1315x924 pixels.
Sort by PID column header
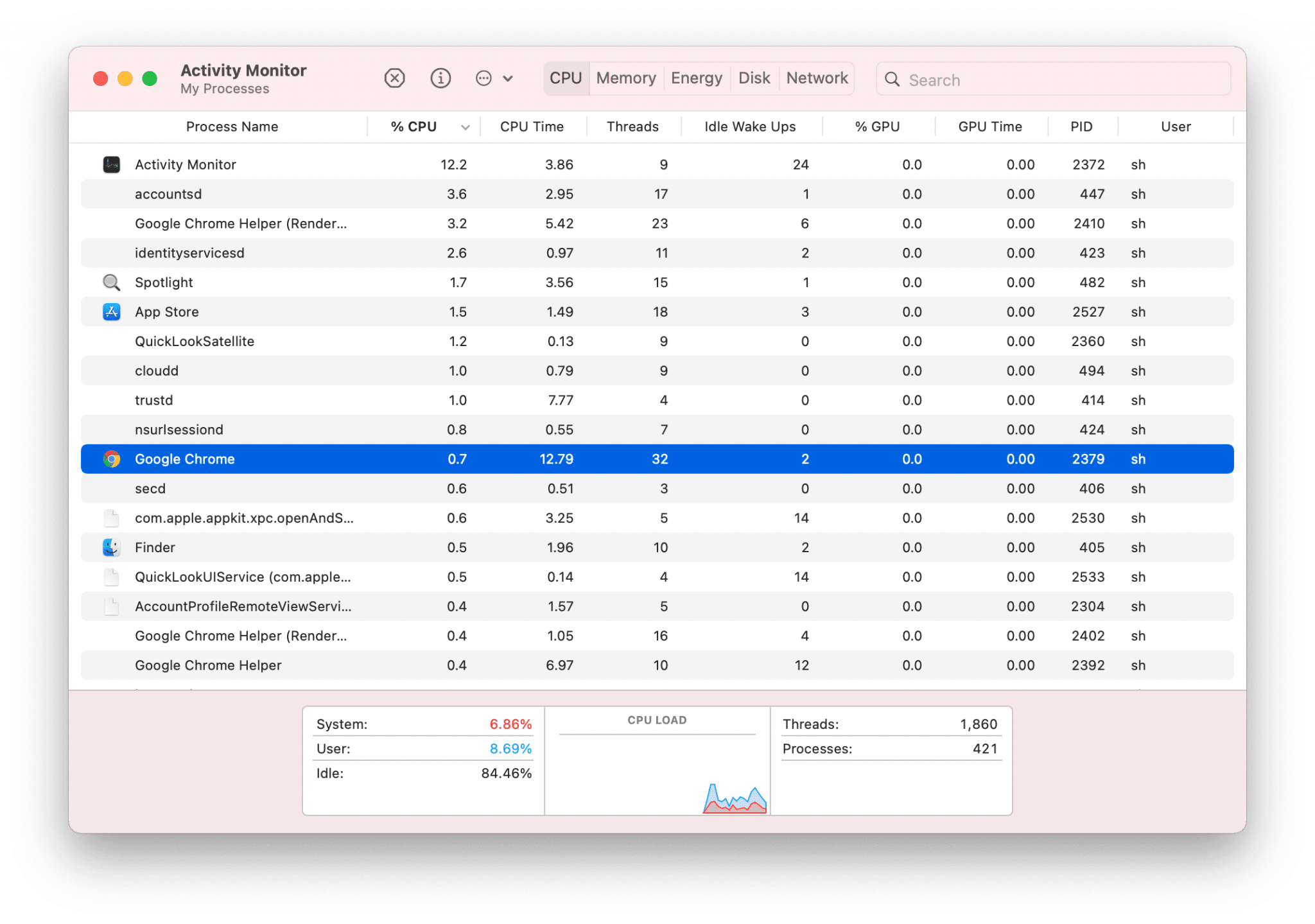[1081, 126]
